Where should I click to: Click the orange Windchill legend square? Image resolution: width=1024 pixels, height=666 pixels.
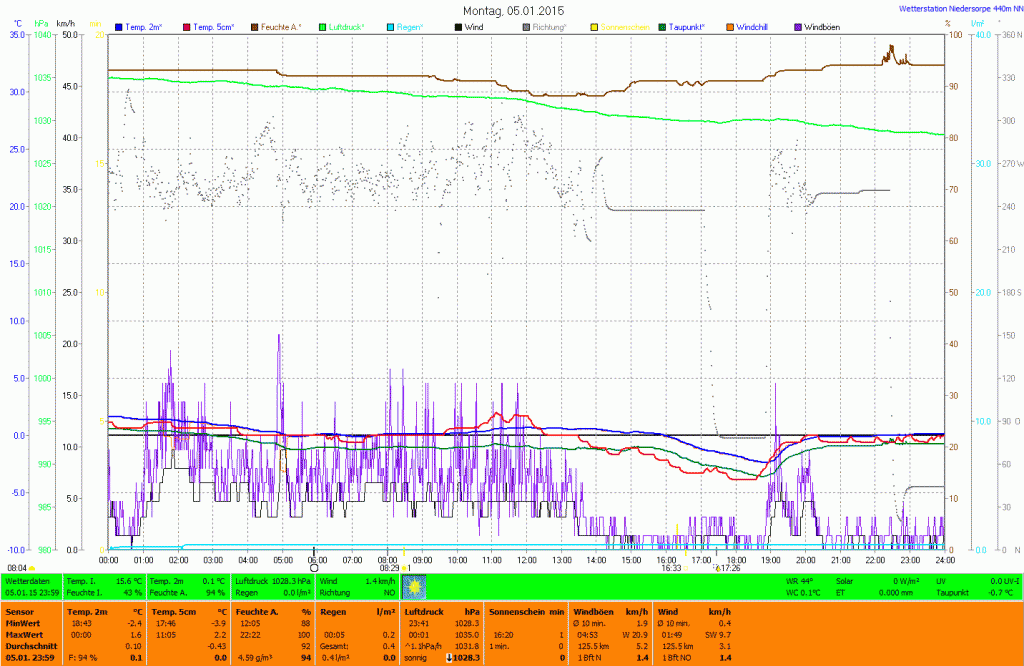click(x=728, y=26)
